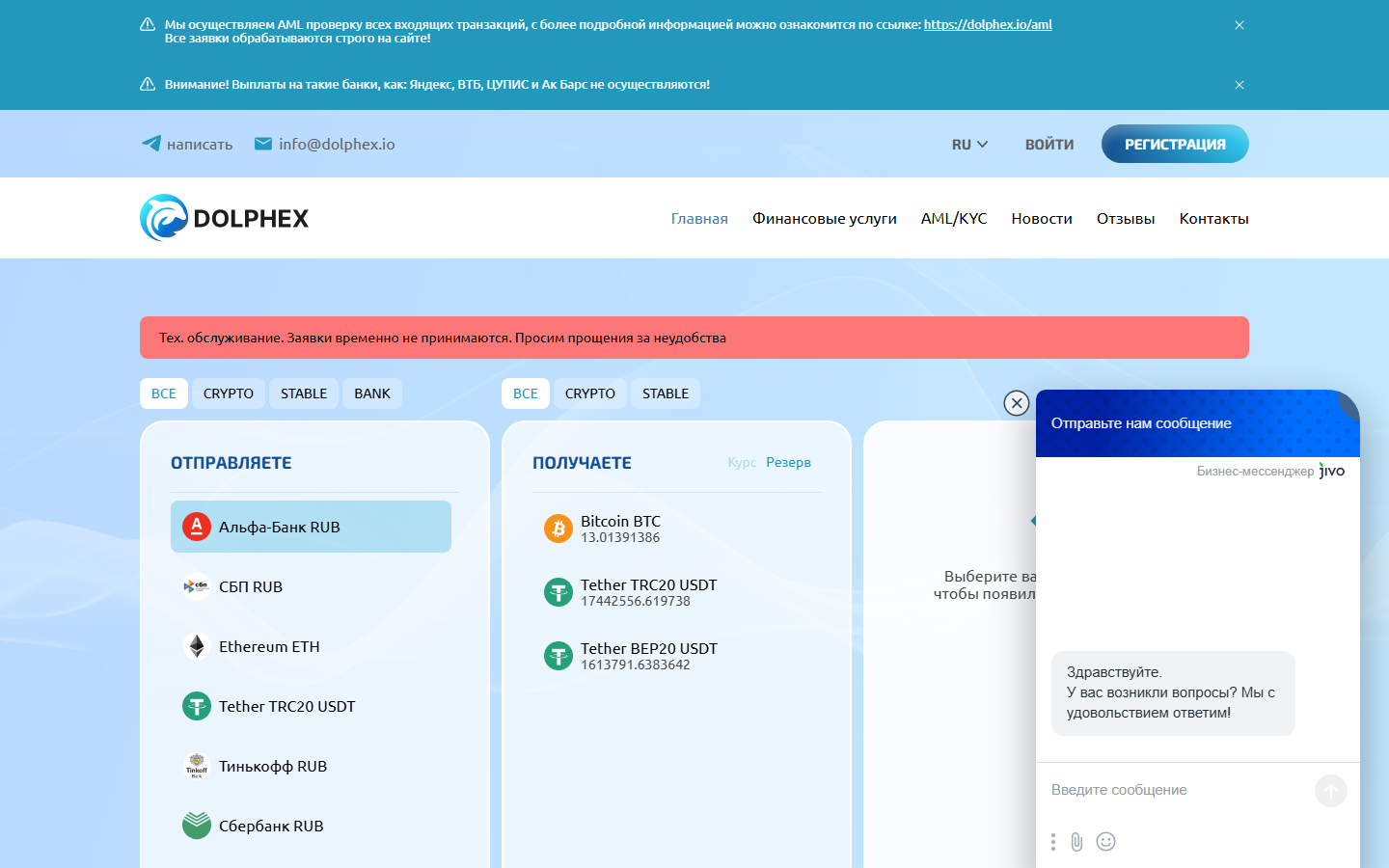Click the Jivo brand logo
This screenshot has width=1389, height=868.
[x=1332, y=471]
